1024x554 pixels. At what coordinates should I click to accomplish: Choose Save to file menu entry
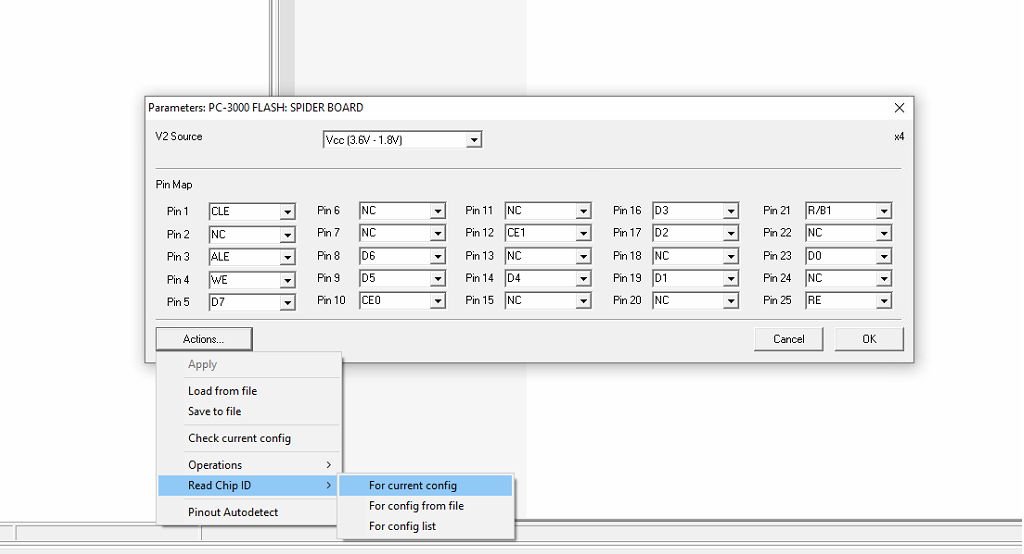214,411
